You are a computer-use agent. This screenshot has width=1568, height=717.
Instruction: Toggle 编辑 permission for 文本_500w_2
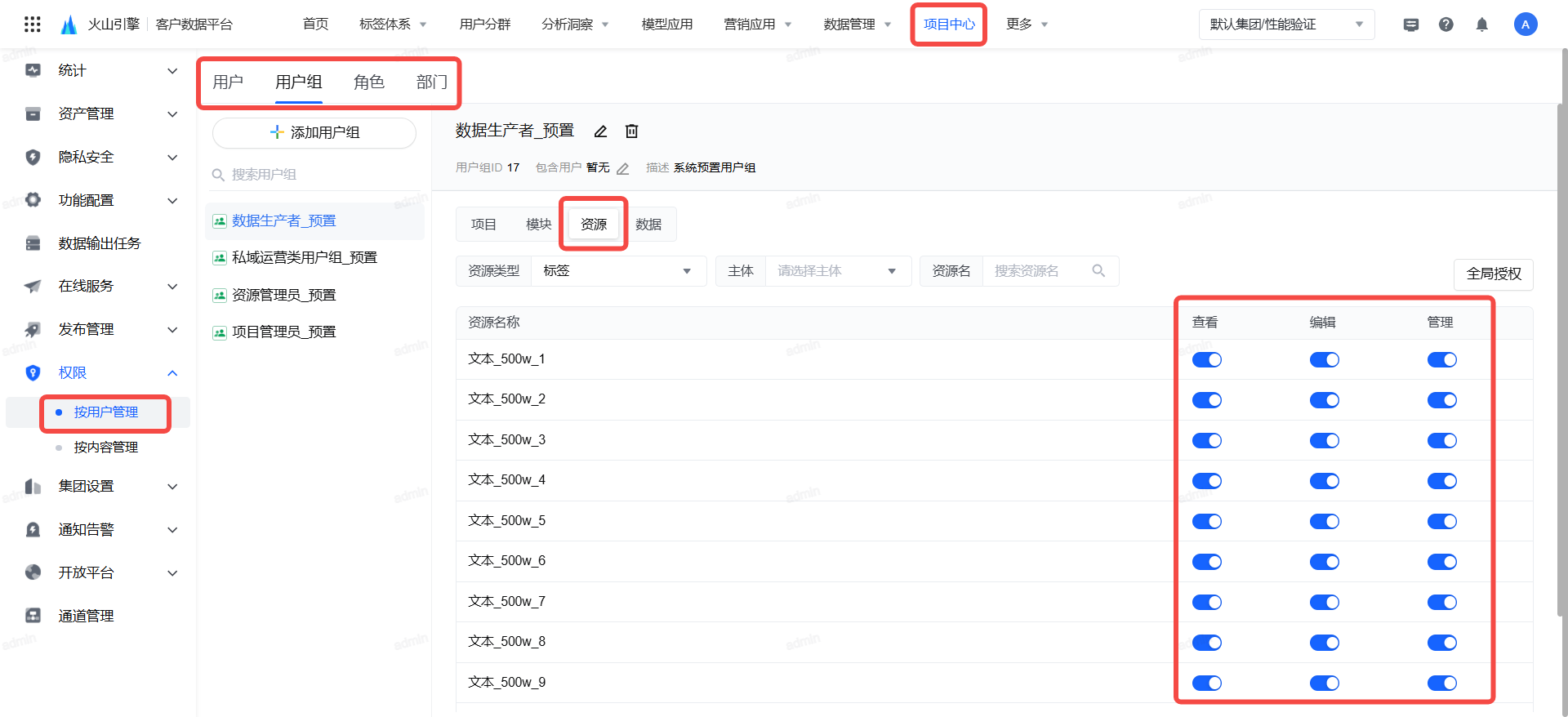pyautogui.click(x=1324, y=400)
